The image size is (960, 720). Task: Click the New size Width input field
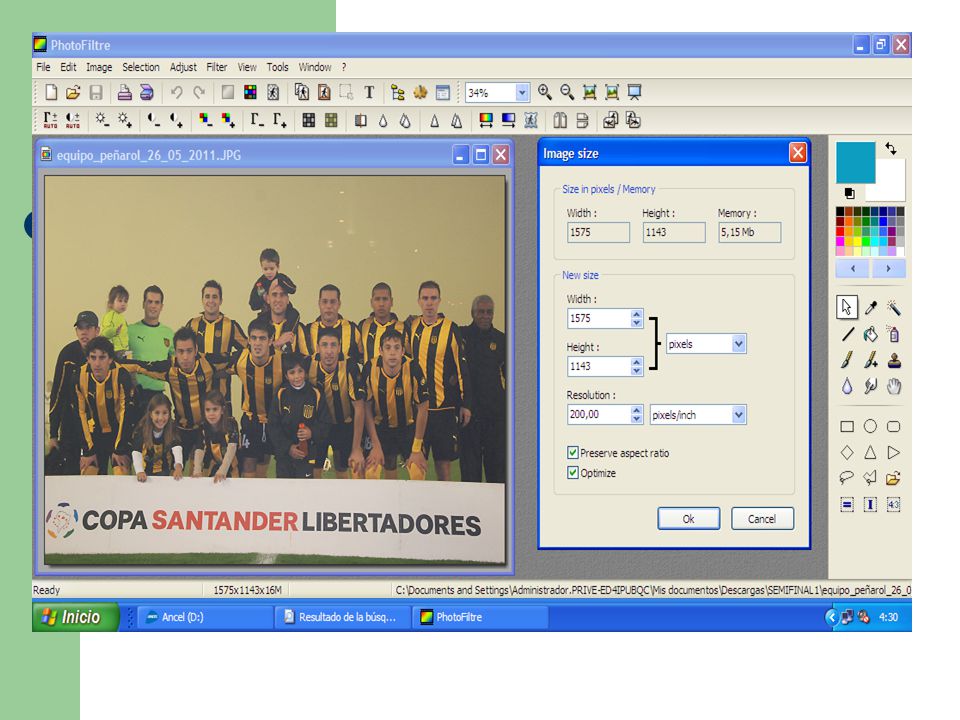tap(599, 318)
